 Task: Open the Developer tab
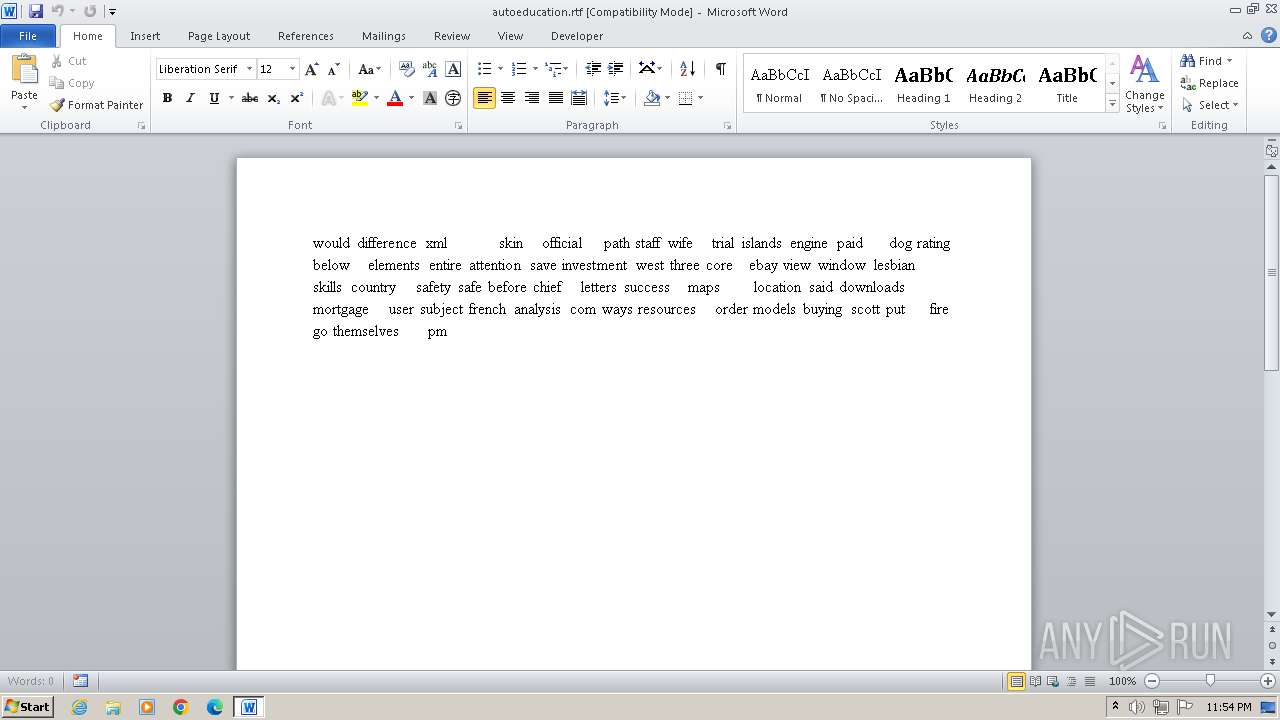(577, 36)
